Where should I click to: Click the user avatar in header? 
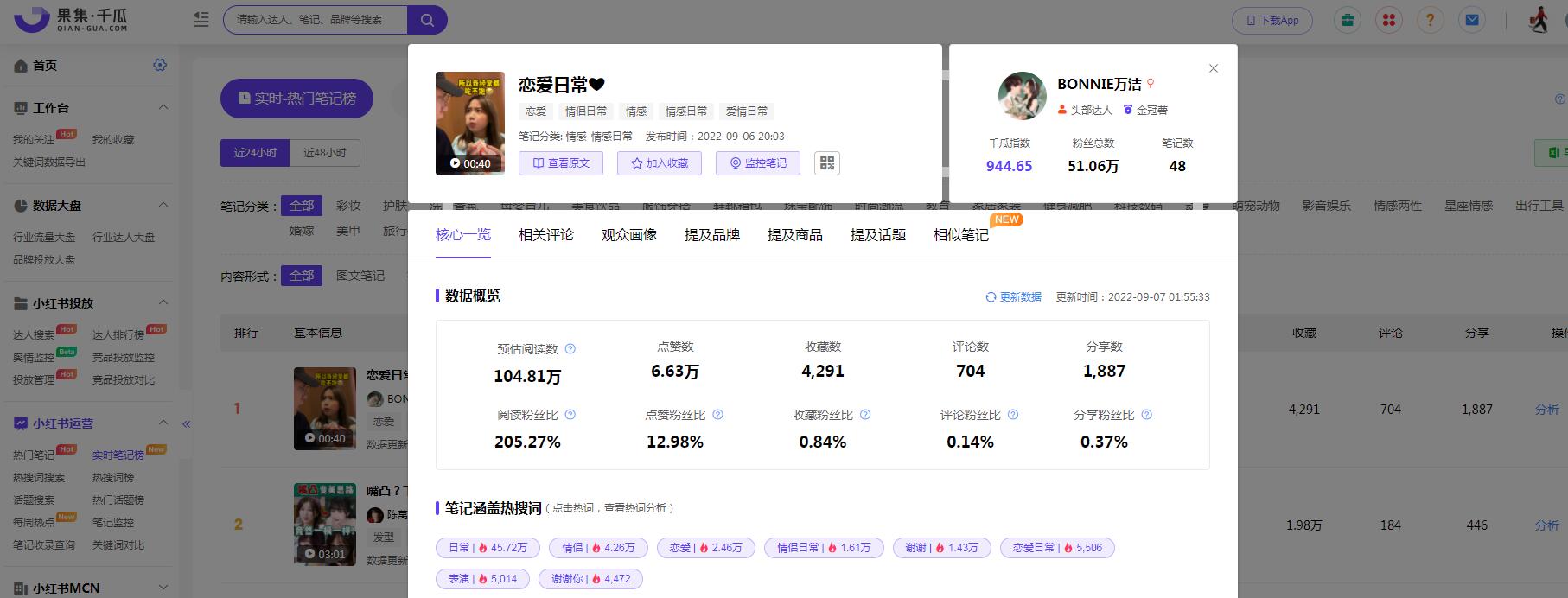[x=1539, y=20]
